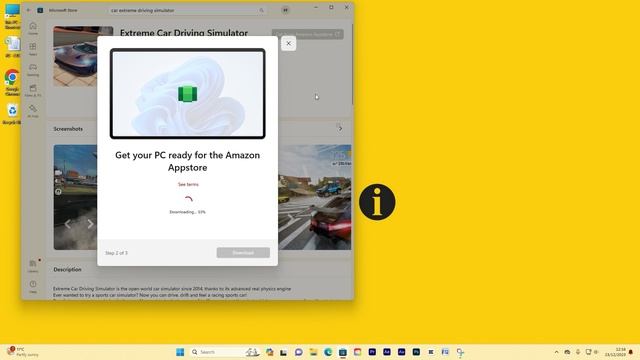Open Chat from the taskbar

298,352
